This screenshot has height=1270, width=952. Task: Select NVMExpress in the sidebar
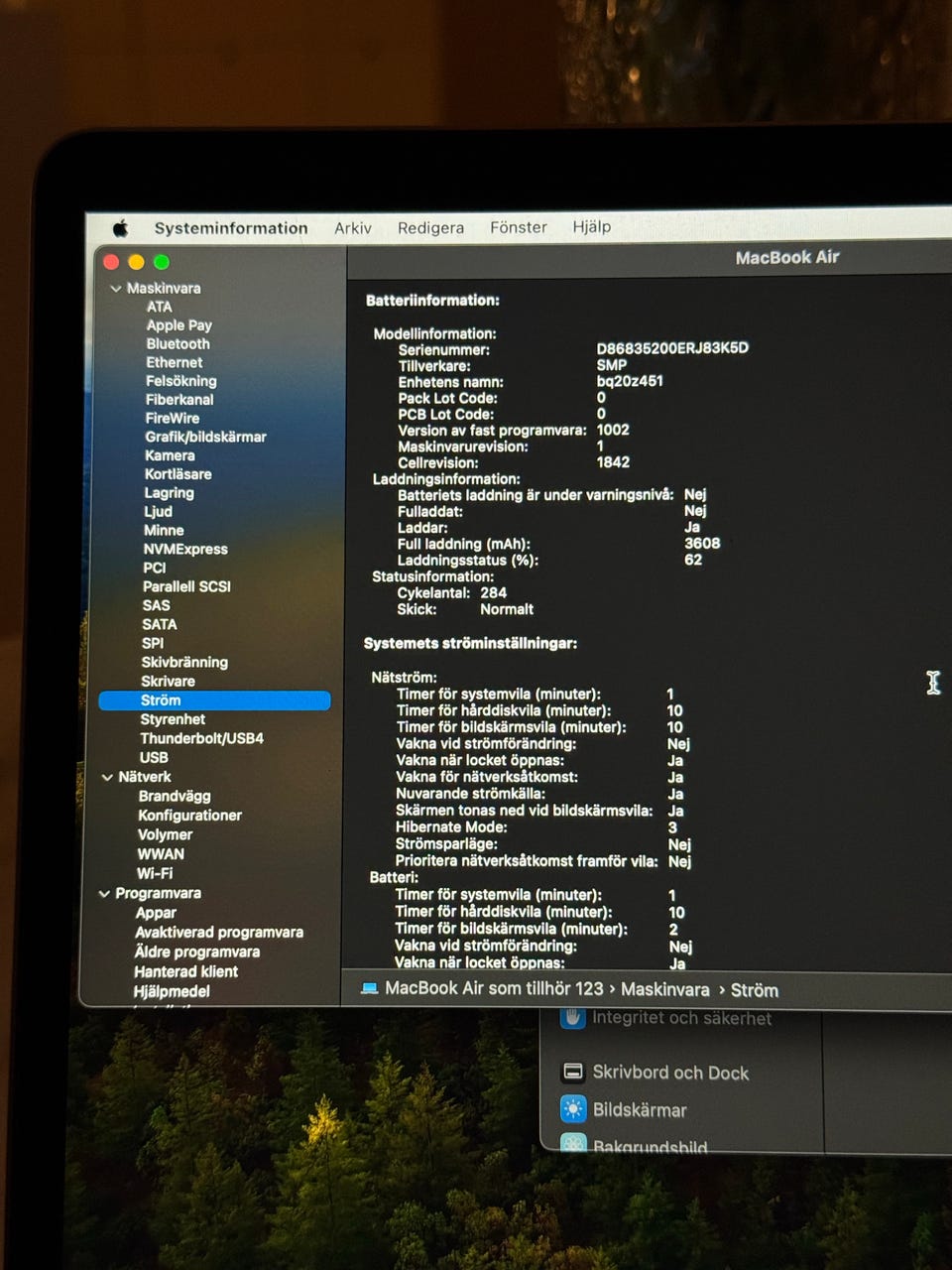(x=185, y=549)
